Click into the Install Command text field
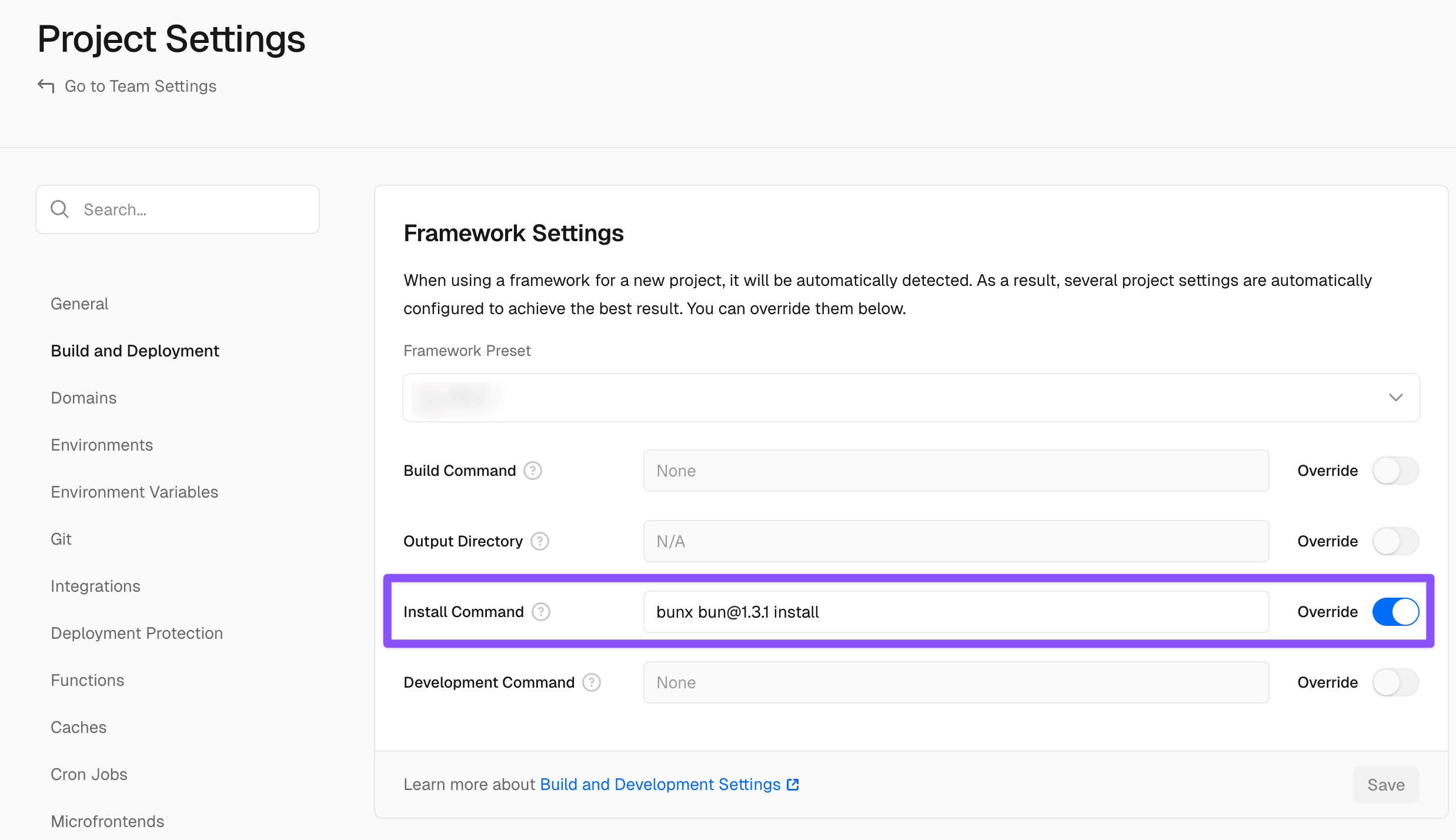The image size is (1456, 840). [956, 612]
